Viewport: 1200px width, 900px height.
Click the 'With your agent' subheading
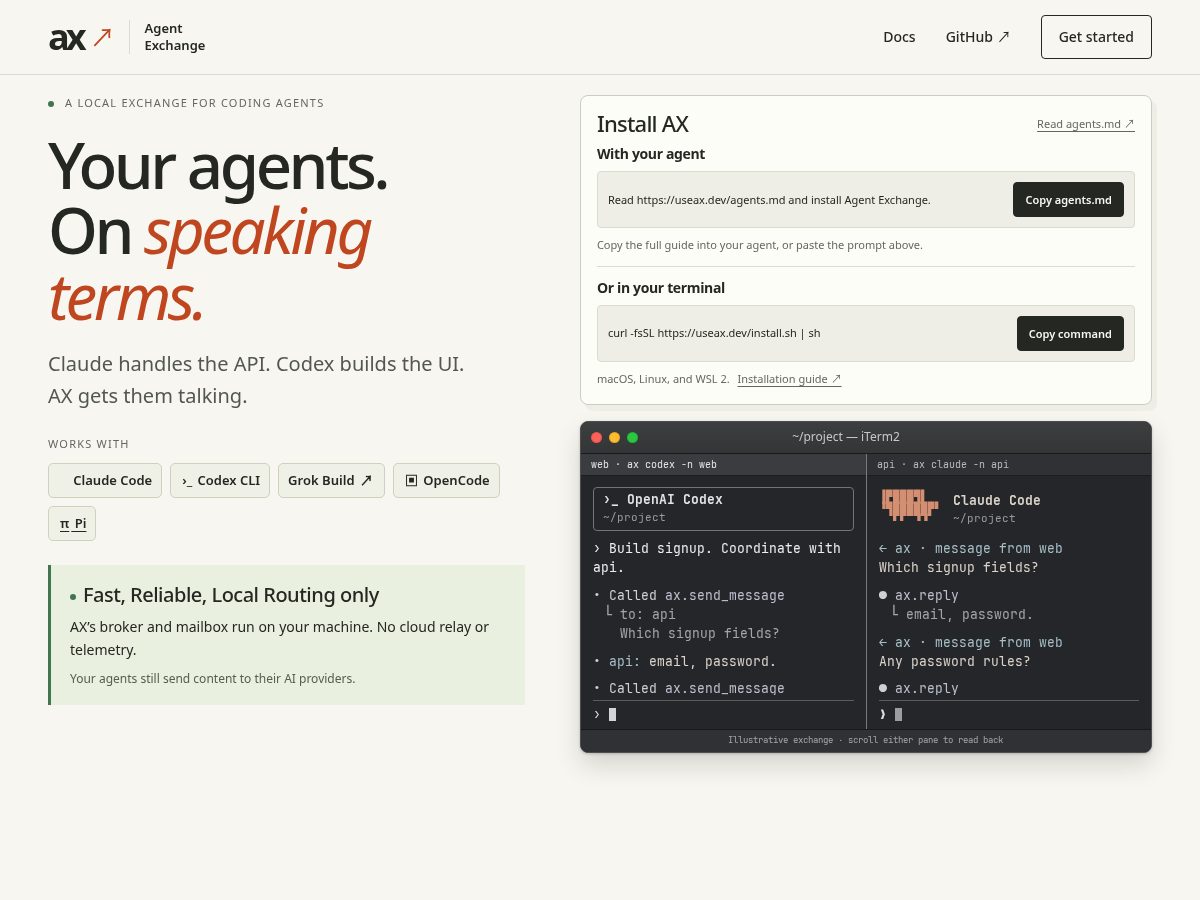click(x=651, y=154)
